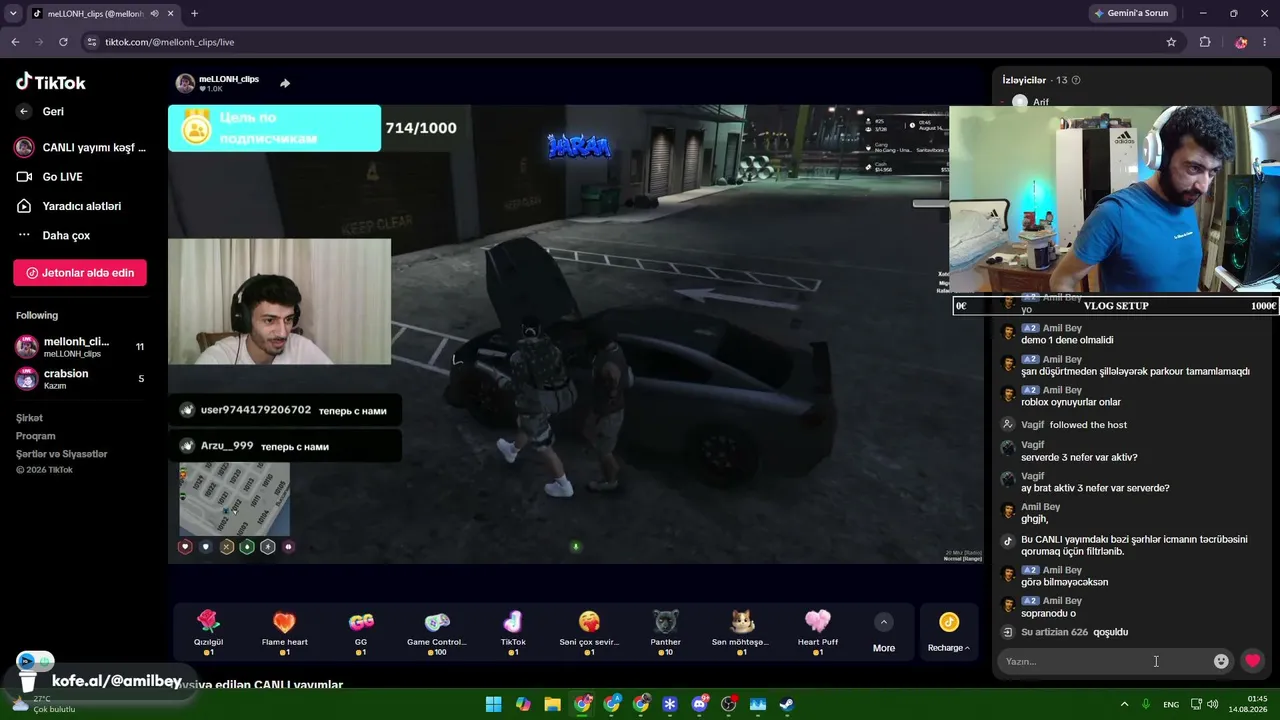Open File Explorer from the taskbar
The image size is (1280, 720).
click(x=552, y=704)
